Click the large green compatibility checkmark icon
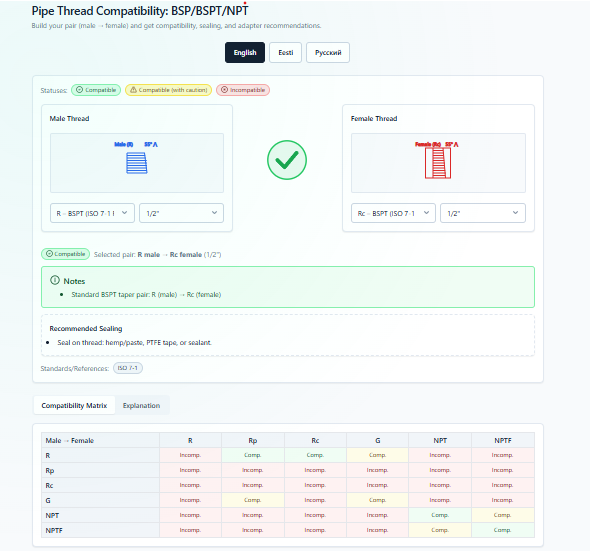 [x=287, y=160]
